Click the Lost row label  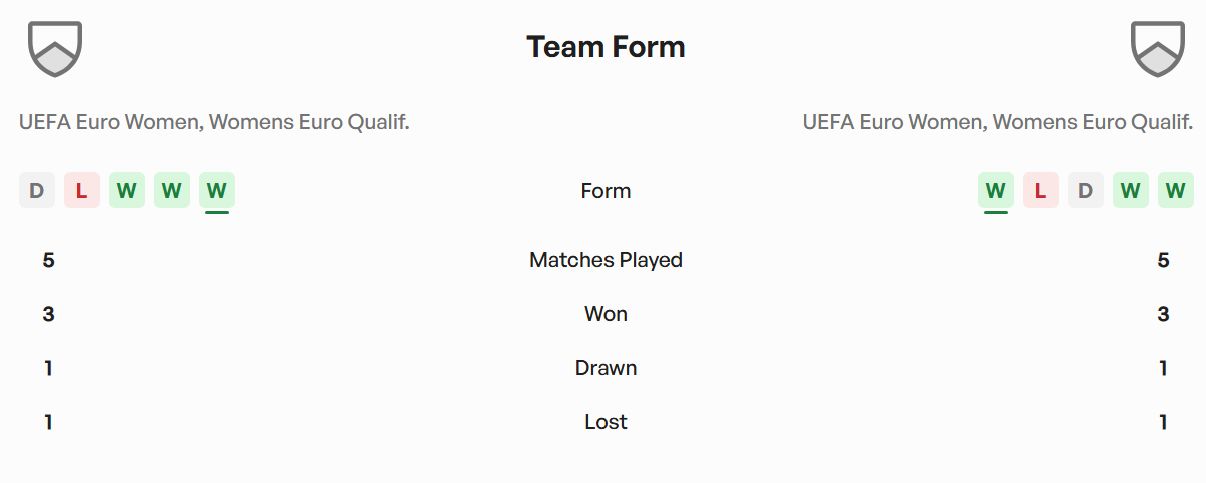point(606,422)
